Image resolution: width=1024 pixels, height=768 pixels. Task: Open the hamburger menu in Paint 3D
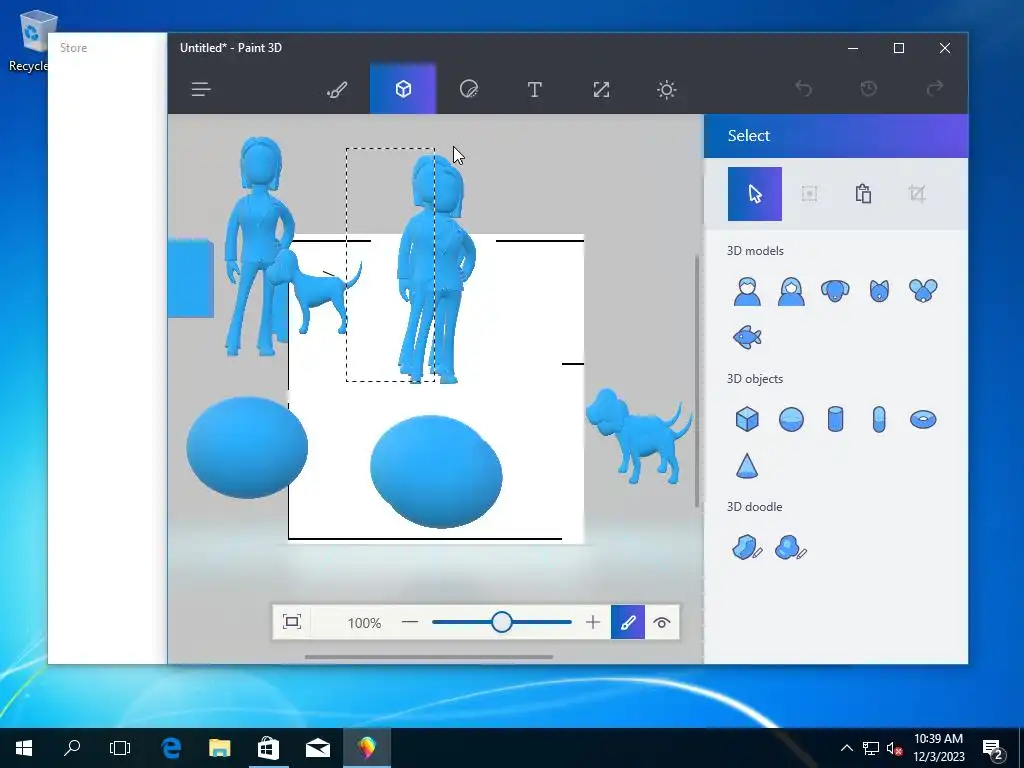[200, 89]
